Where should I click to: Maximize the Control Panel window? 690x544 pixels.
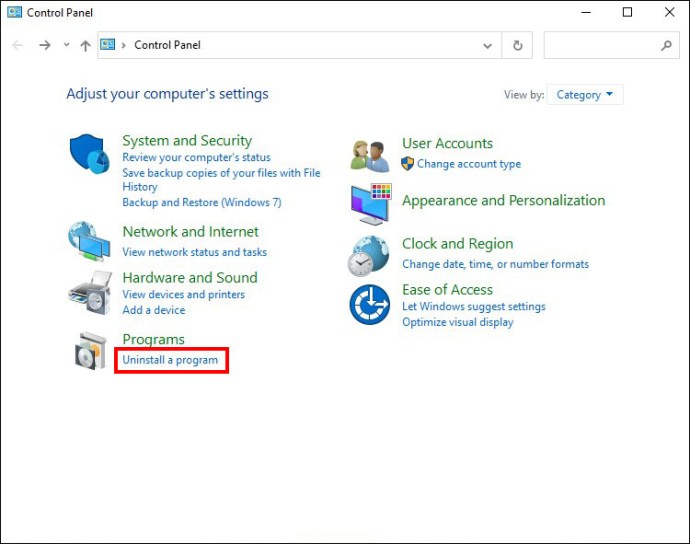coord(628,12)
